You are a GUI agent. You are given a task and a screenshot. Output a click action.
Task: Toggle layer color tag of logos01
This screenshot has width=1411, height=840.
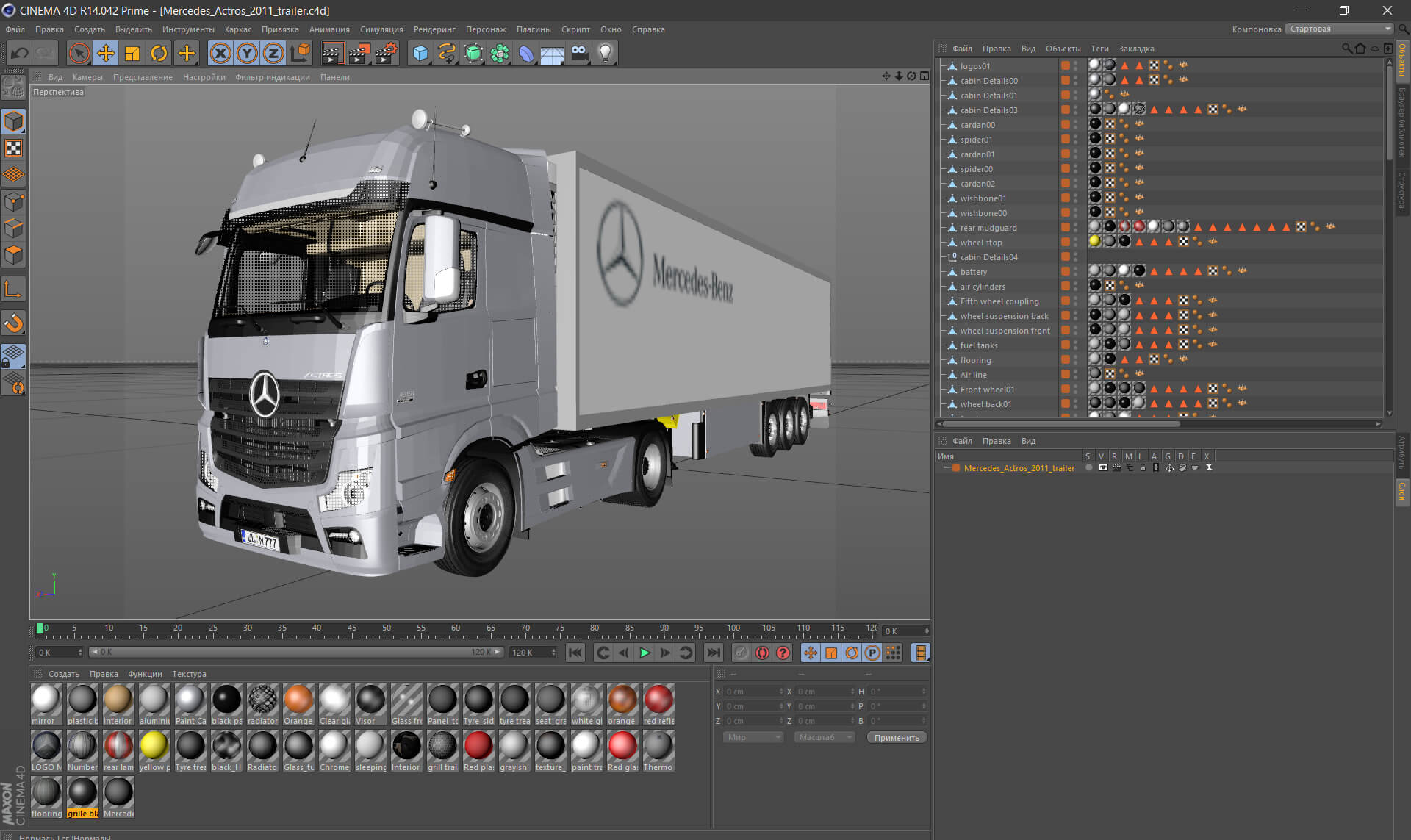point(1065,65)
